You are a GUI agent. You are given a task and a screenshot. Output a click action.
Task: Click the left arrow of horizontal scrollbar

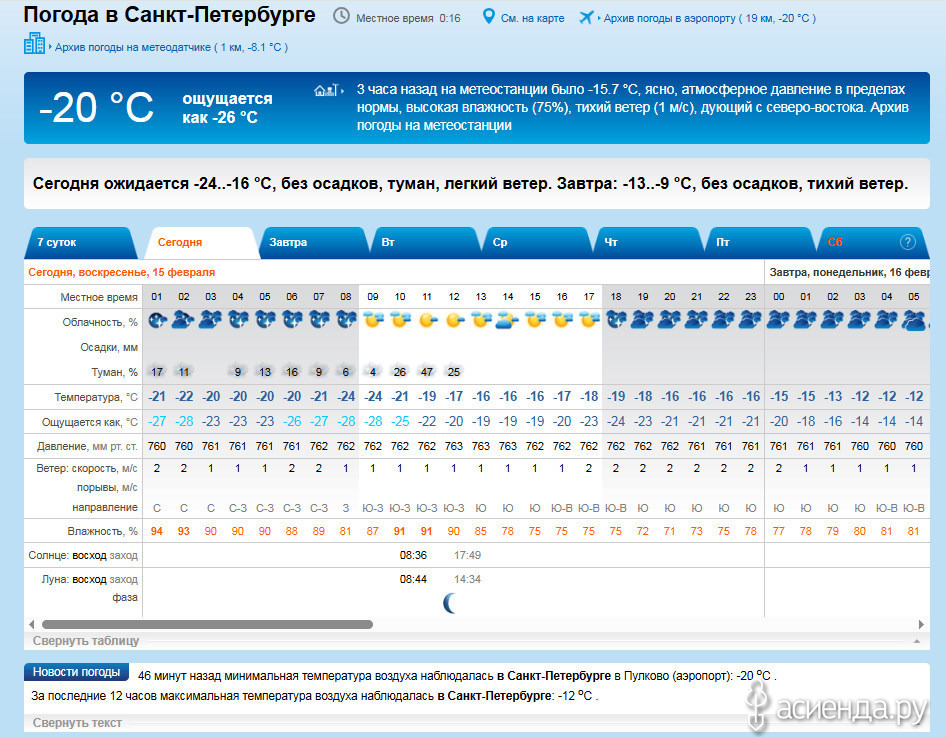[x=32, y=624]
